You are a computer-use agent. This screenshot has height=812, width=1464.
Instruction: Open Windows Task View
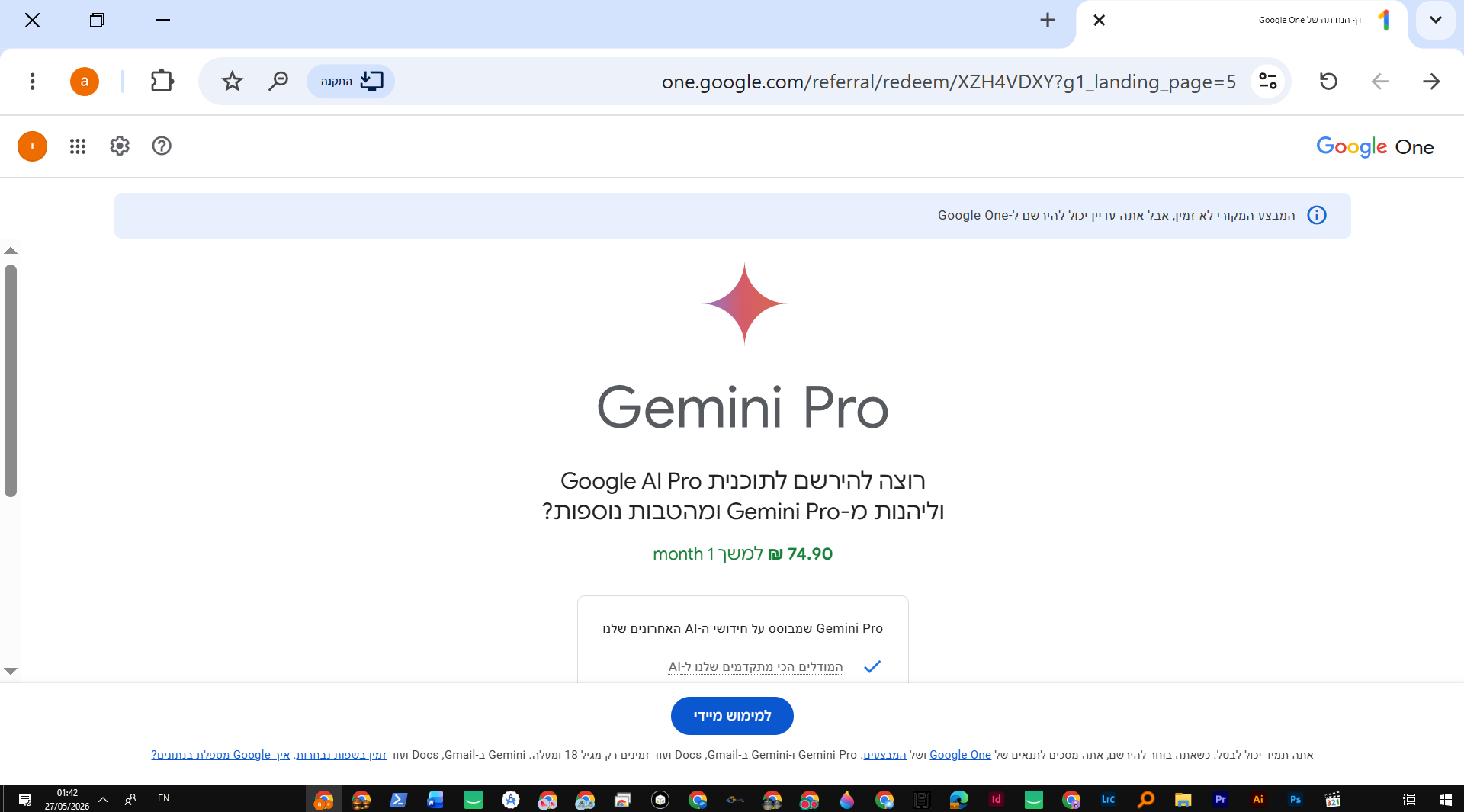point(1409,799)
